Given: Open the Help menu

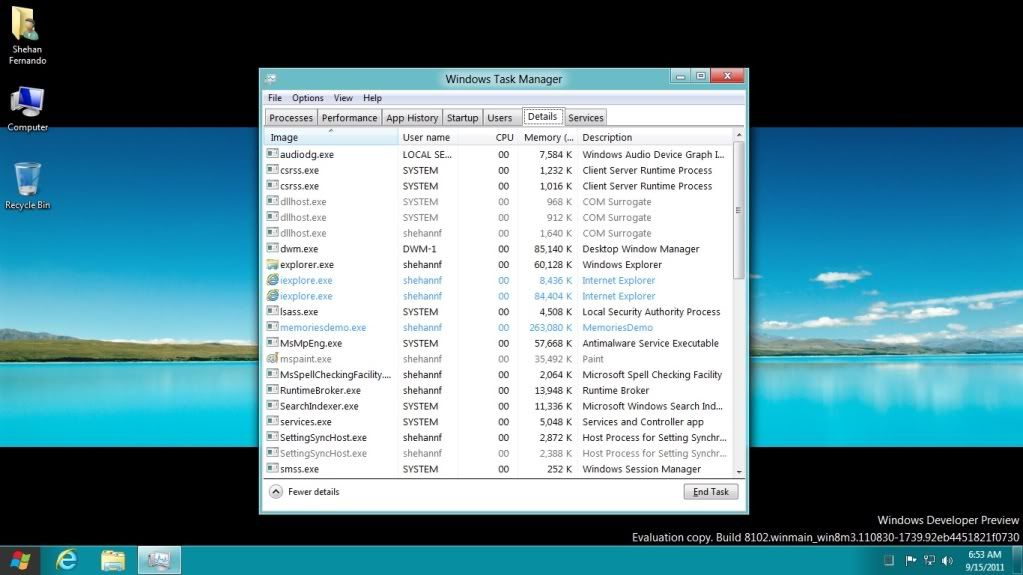Looking at the screenshot, I should click(x=372, y=98).
